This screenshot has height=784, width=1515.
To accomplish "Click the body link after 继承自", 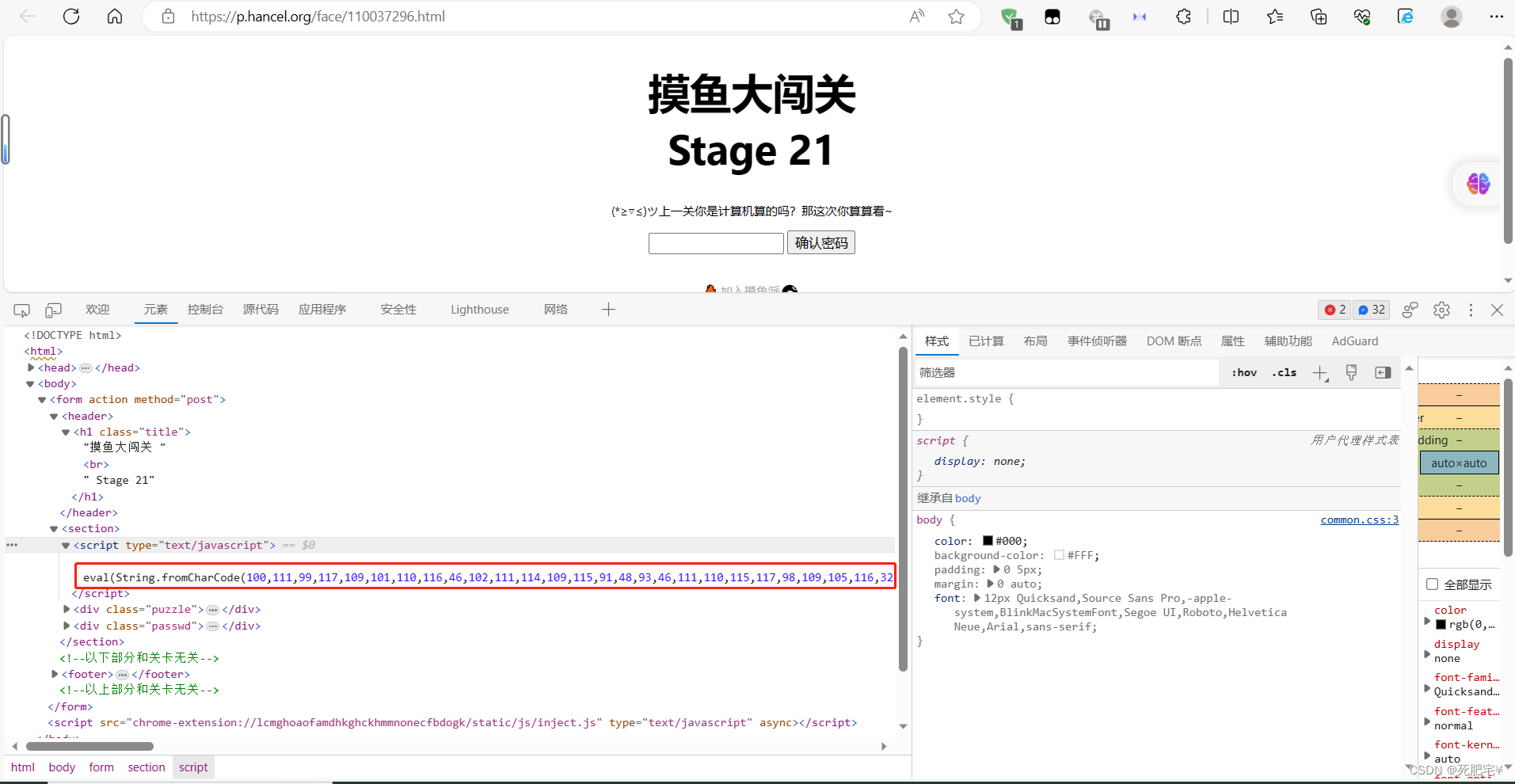I will [x=968, y=498].
